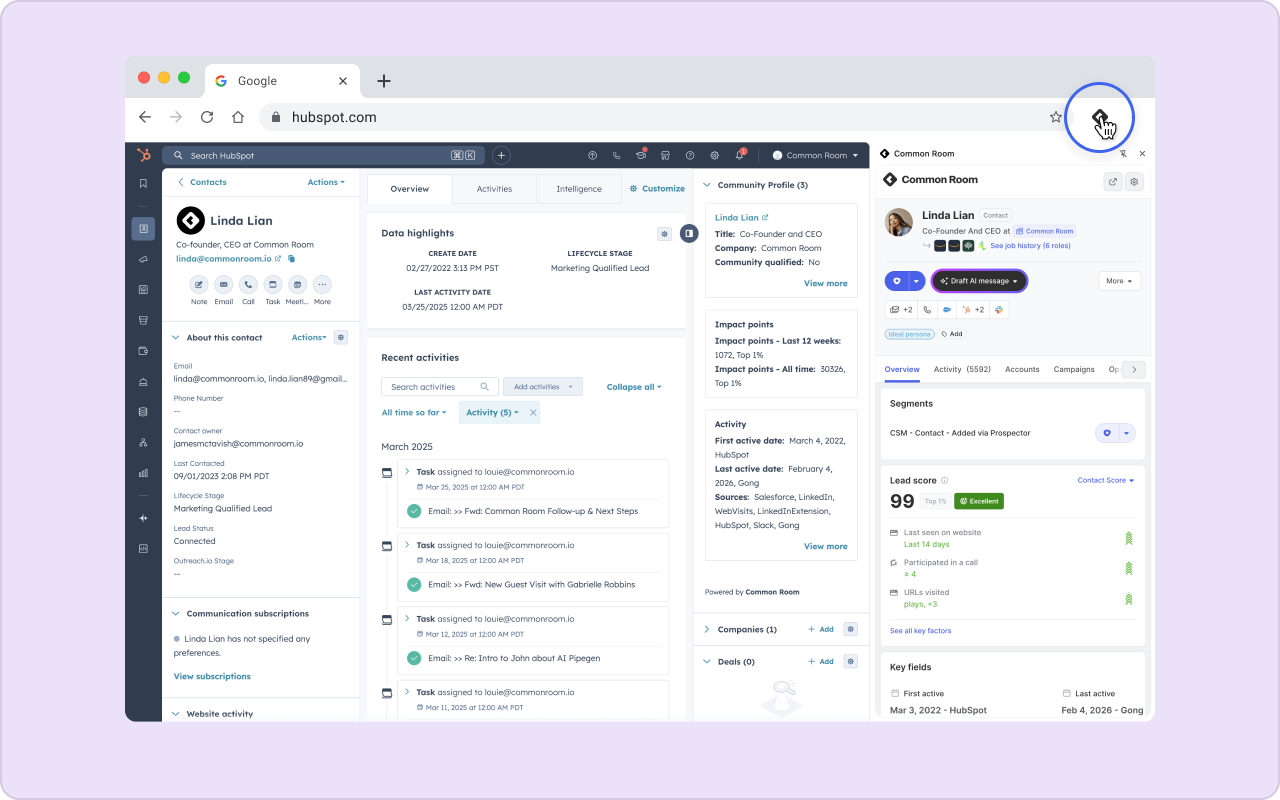The image size is (1280, 800).
Task: Open the Activity (5) filter dropdown
Action: (x=493, y=412)
